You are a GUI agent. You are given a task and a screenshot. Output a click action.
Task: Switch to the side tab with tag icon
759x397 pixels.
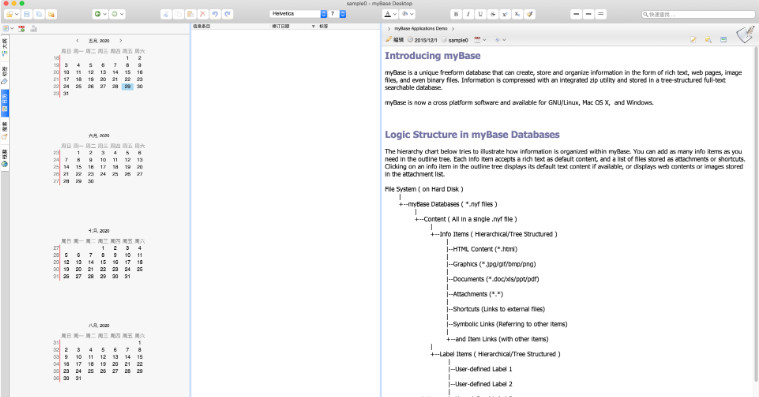pyautogui.click(x=4, y=75)
